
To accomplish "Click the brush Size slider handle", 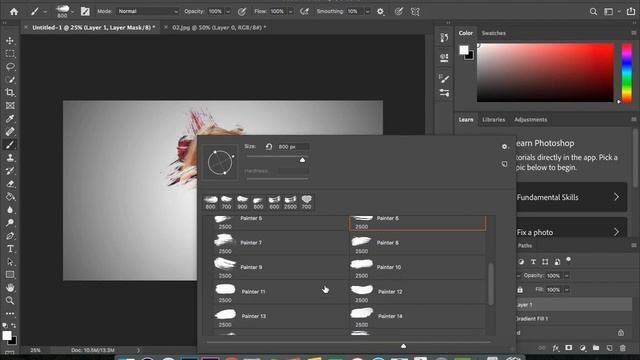I will tap(302, 160).
